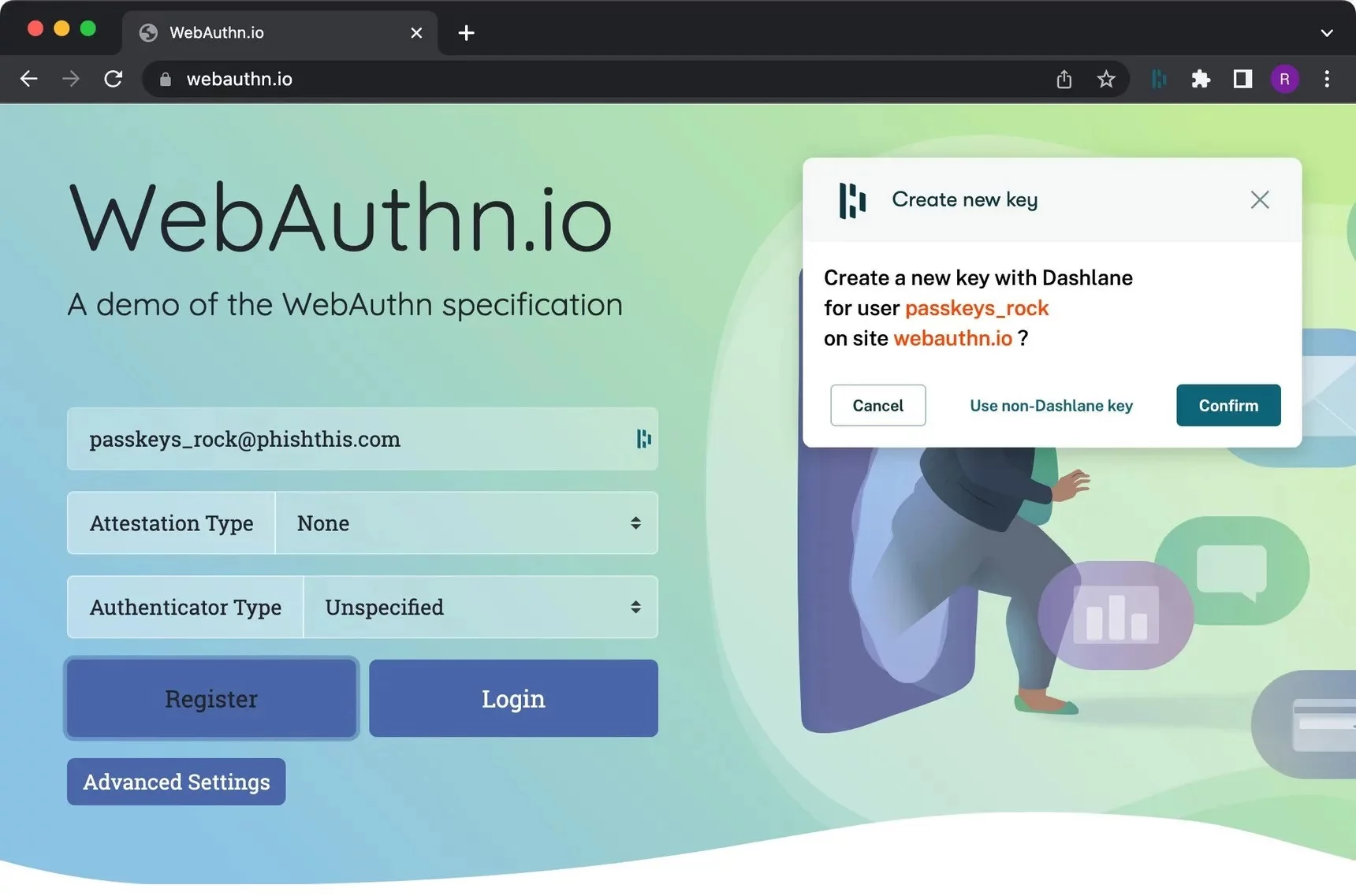Screen dimensions: 1356x896
Task: Open the profile avatar labeled R
Action: (x=1285, y=79)
